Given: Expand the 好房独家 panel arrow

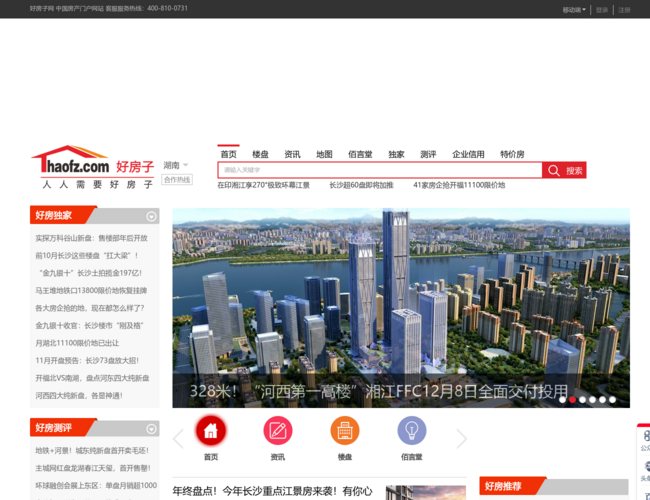Looking at the screenshot, I should tap(151, 216).
